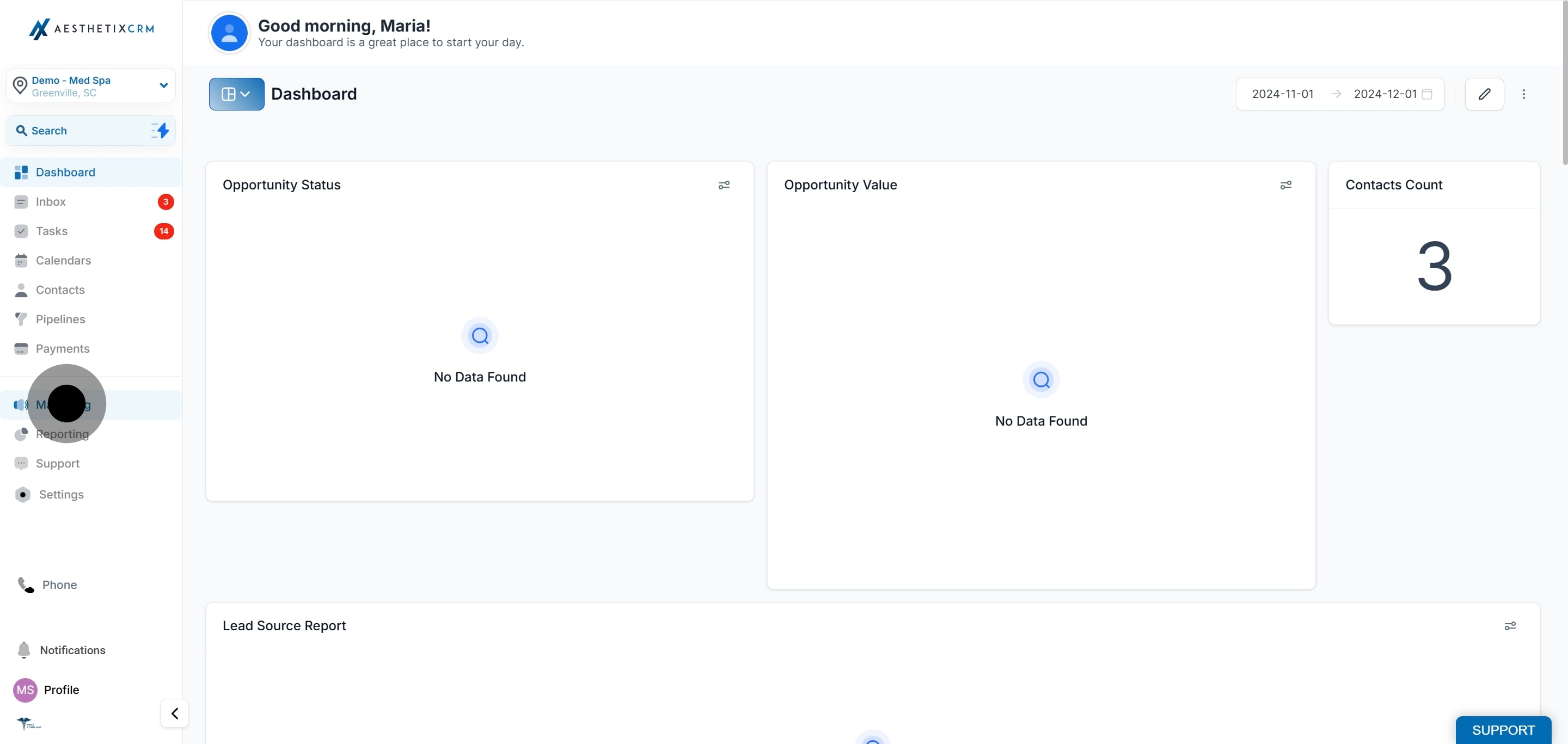
Task: Open Opportunity Status filter settings icon
Action: click(724, 185)
